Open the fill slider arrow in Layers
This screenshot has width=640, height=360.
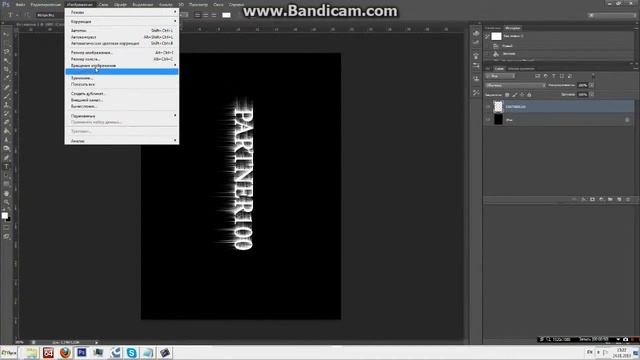click(591, 95)
